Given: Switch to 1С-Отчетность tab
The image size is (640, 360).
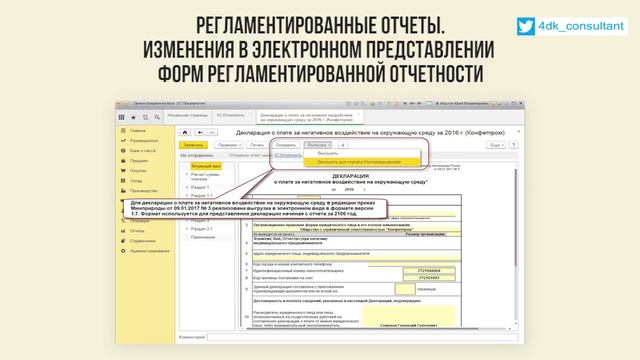Looking at the screenshot, I should tap(233, 116).
